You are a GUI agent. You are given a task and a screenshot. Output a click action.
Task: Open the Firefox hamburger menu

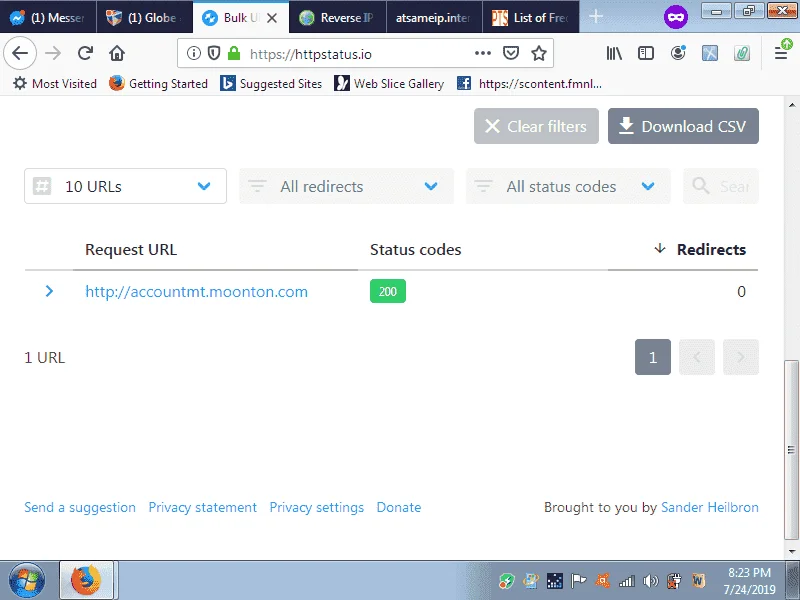(781, 52)
